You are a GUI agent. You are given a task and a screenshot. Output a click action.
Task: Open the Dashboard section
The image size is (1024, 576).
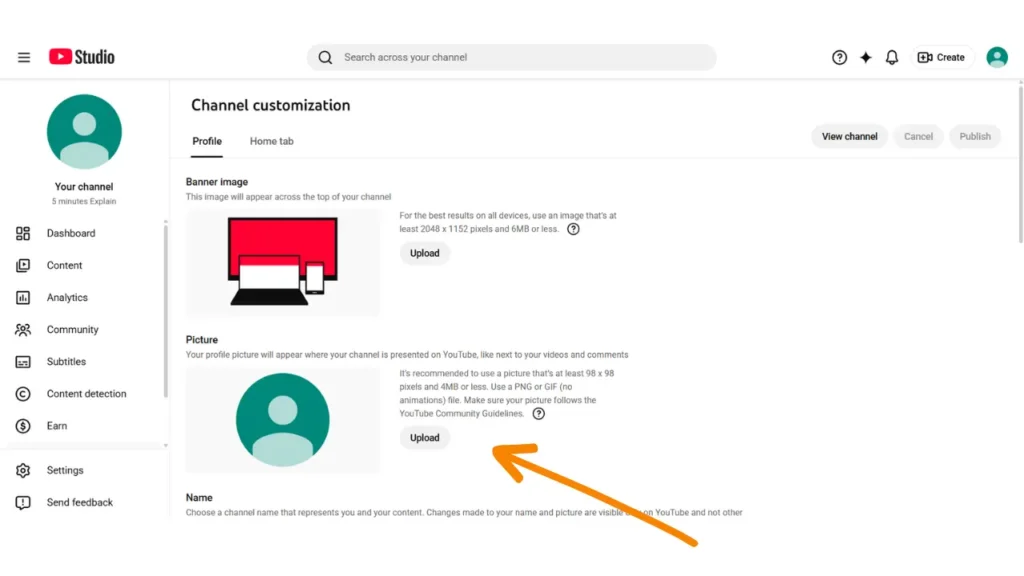point(70,233)
